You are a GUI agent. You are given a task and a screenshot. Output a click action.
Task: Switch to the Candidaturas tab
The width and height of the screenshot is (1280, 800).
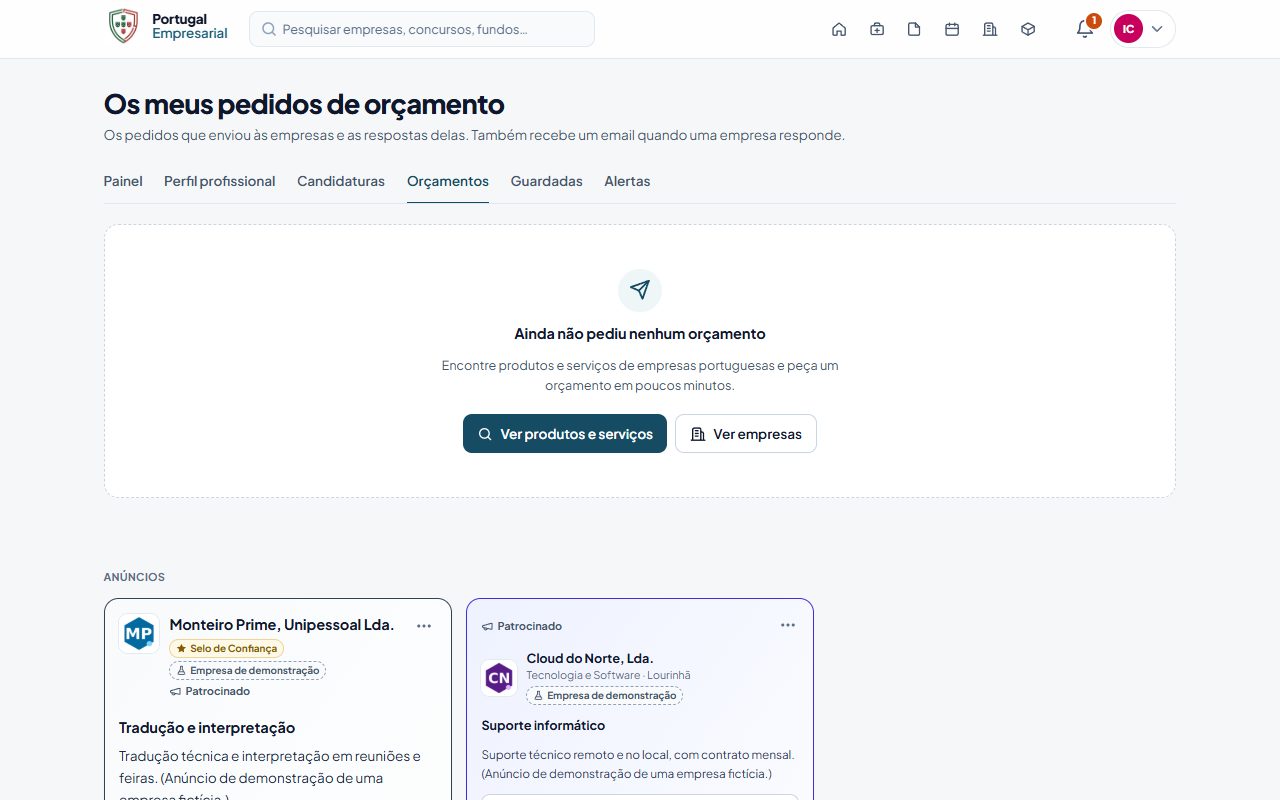click(341, 181)
